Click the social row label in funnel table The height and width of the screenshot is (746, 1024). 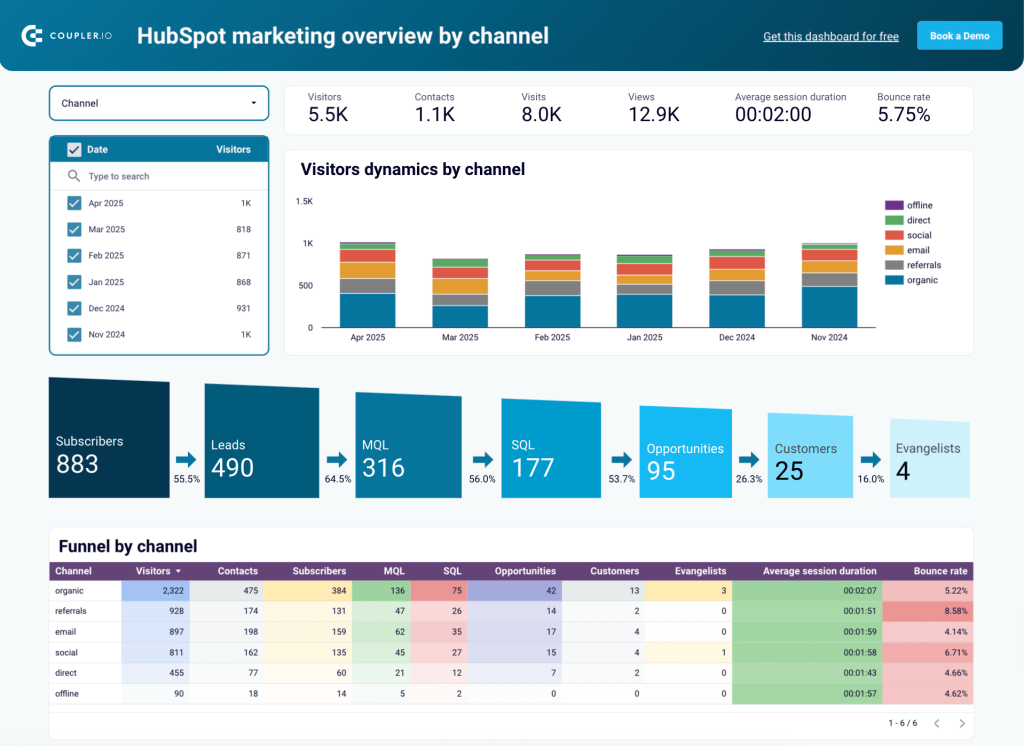click(66, 652)
